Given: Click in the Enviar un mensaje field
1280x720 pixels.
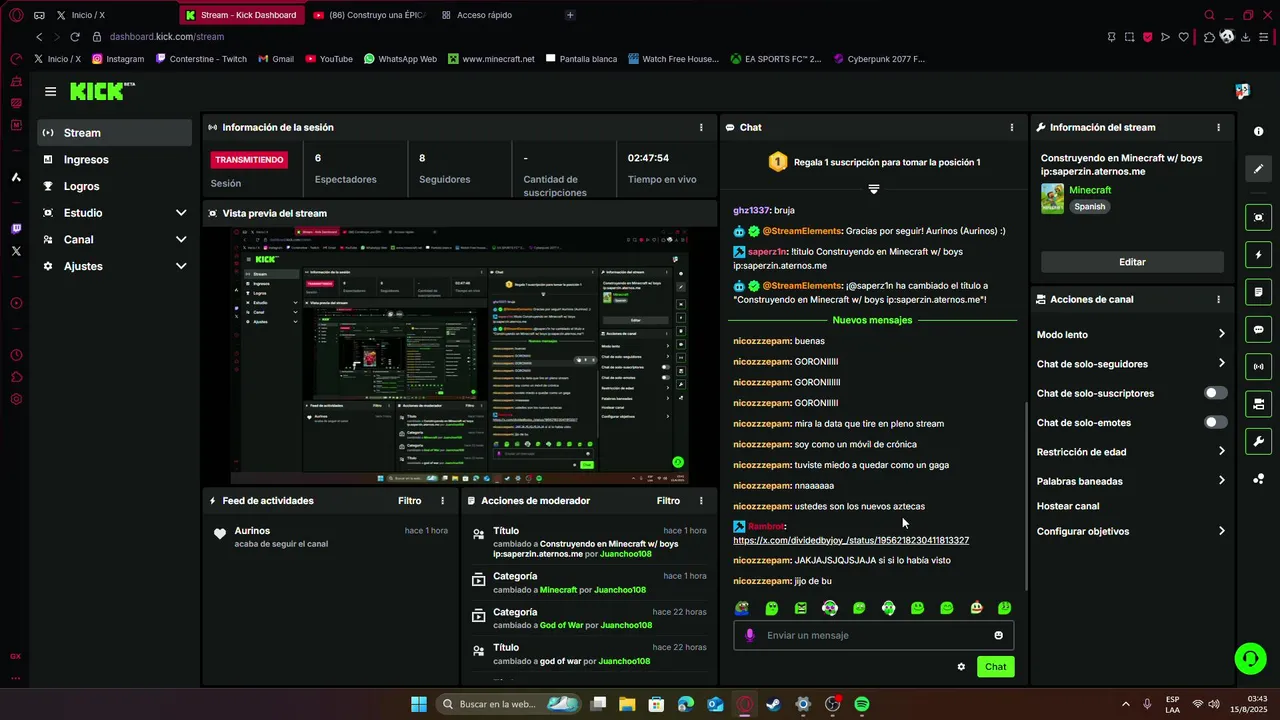Looking at the screenshot, I should click(874, 635).
